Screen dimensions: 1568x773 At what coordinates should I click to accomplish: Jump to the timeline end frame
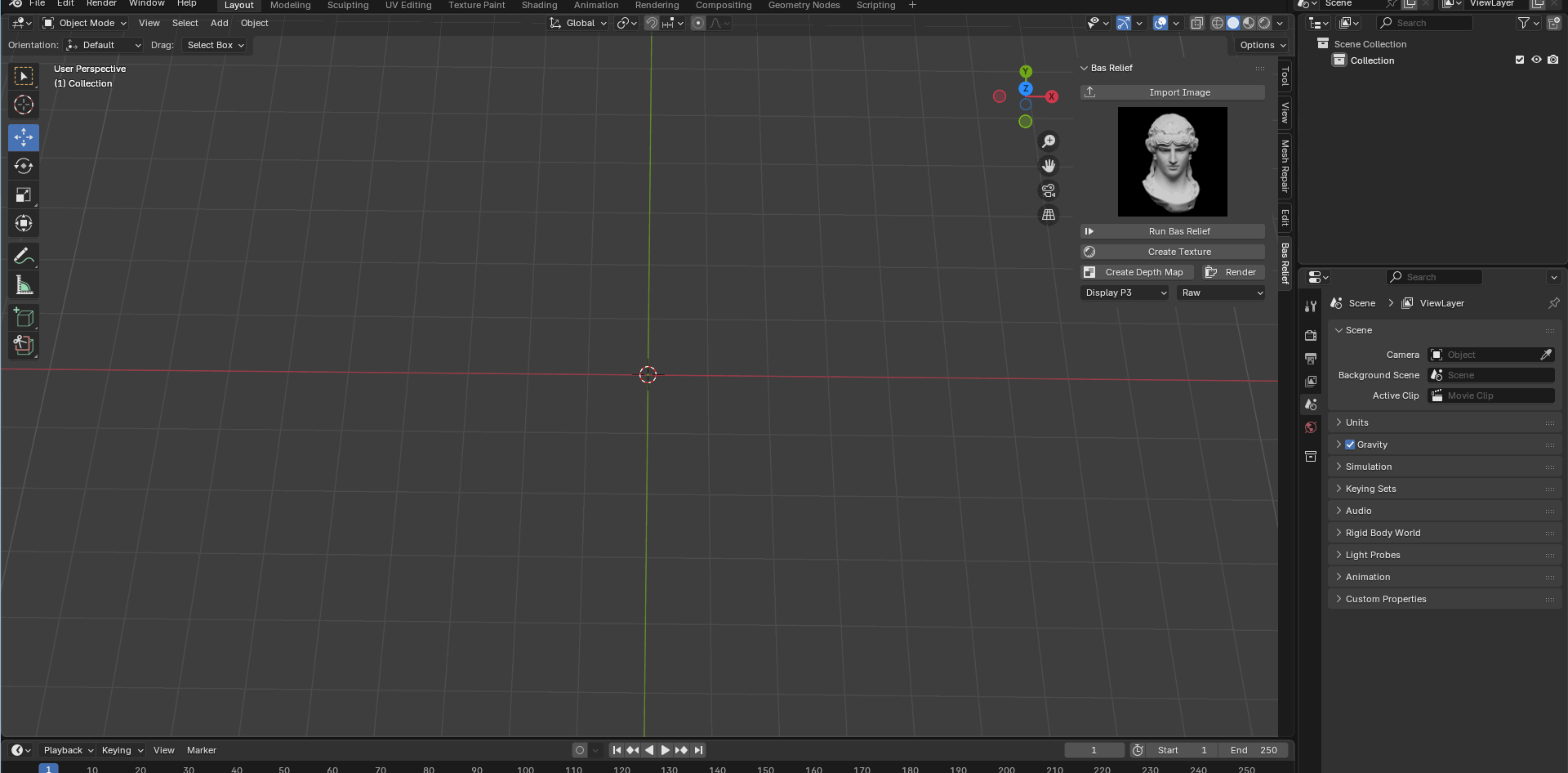click(697, 750)
